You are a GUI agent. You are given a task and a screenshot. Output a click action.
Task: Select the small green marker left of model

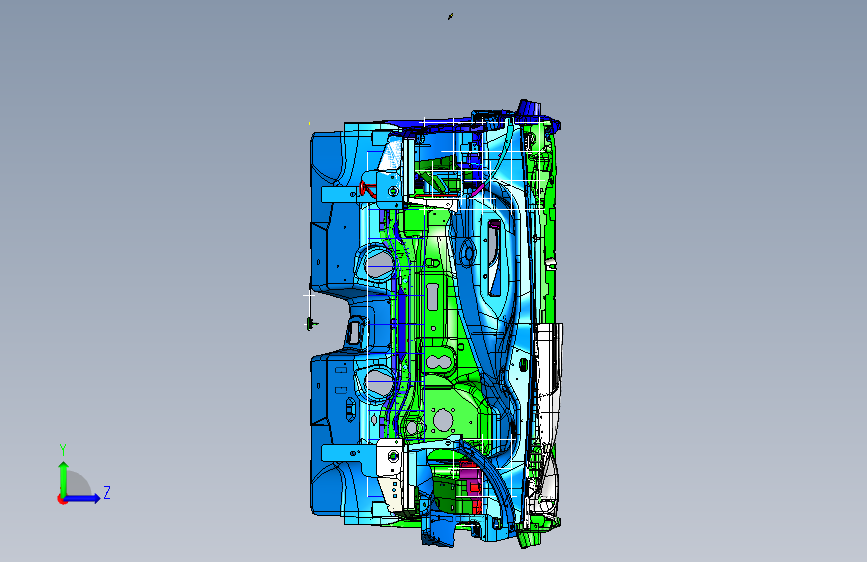click(x=311, y=324)
